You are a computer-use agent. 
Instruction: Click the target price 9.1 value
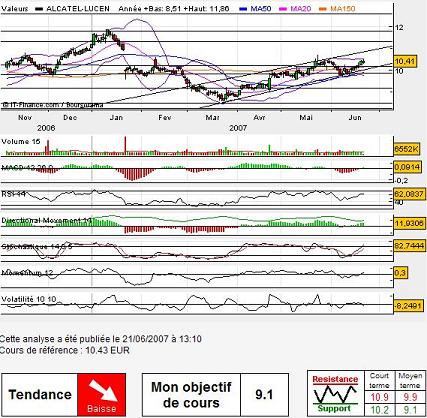point(264,395)
